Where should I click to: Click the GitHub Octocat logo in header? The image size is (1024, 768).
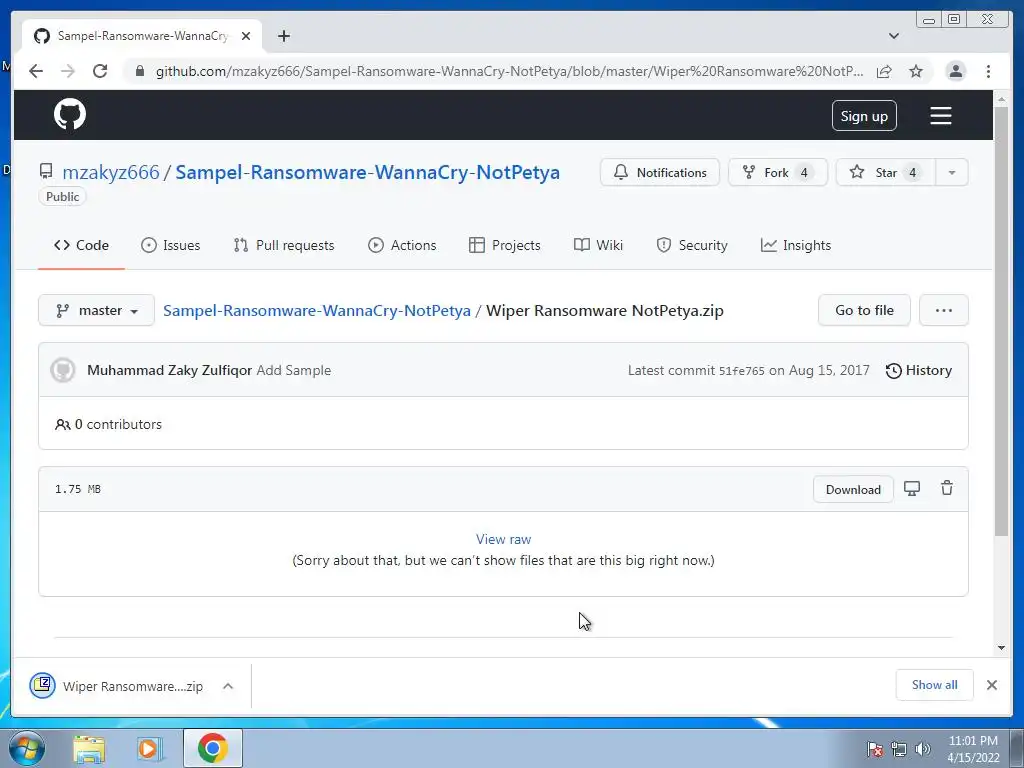click(x=70, y=115)
